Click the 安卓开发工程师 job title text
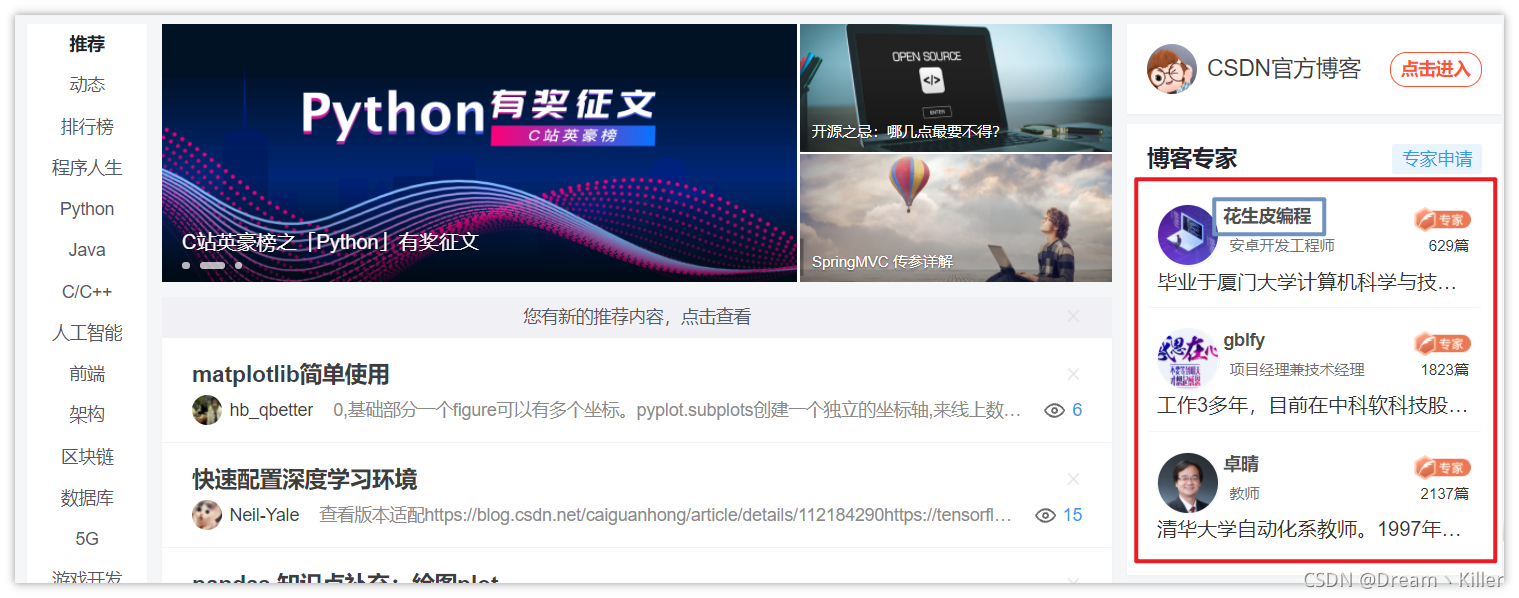 pos(1282,245)
